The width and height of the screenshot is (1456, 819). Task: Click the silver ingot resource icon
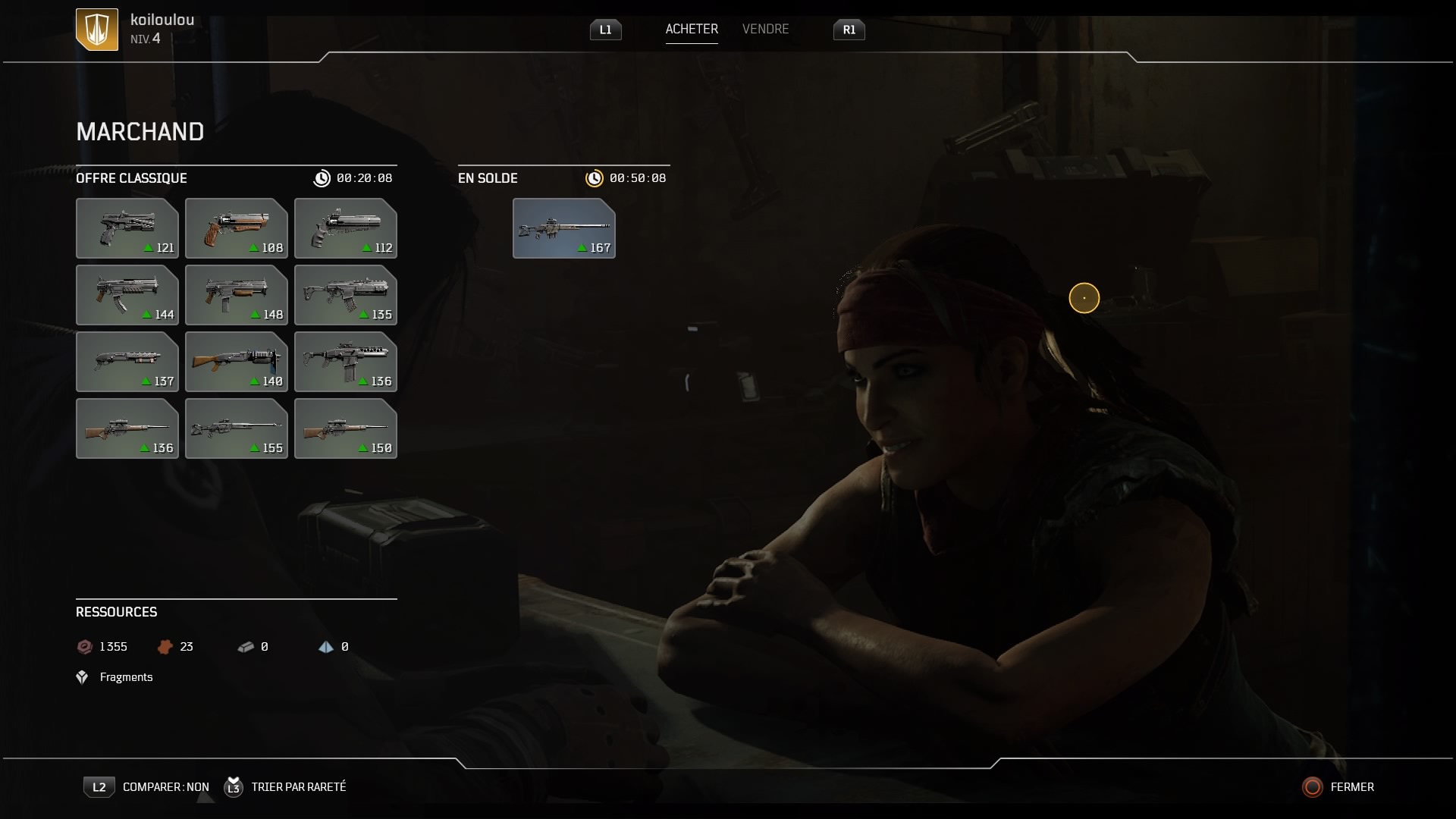[246, 647]
